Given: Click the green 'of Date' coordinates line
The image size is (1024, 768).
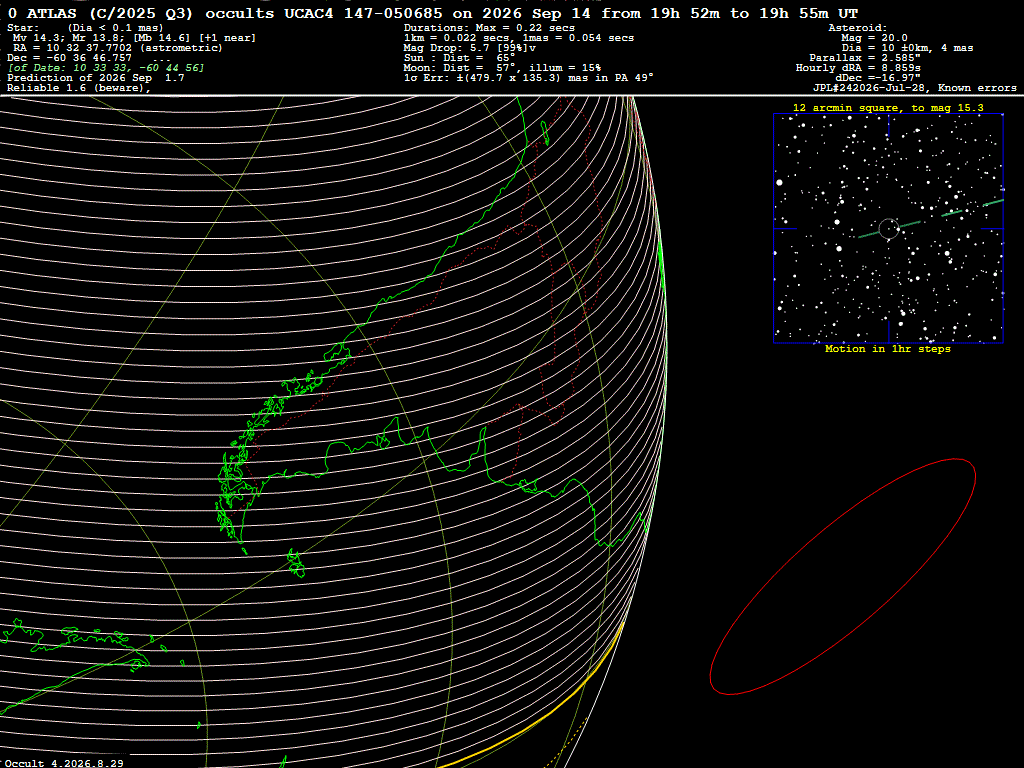Looking at the screenshot, I should tap(106, 68).
